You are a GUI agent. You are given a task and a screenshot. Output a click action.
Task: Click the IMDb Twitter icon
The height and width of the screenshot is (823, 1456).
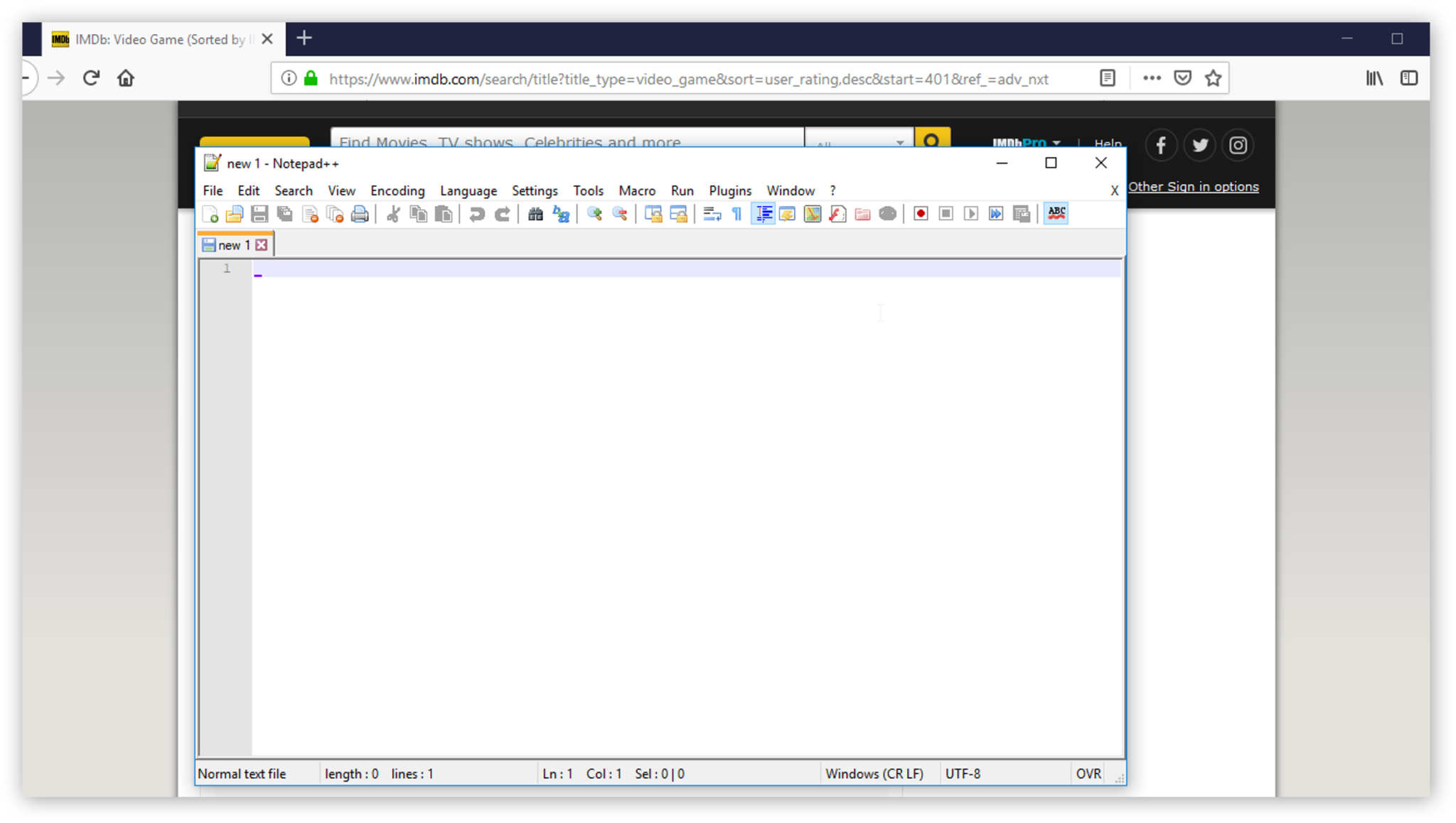tap(1200, 145)
